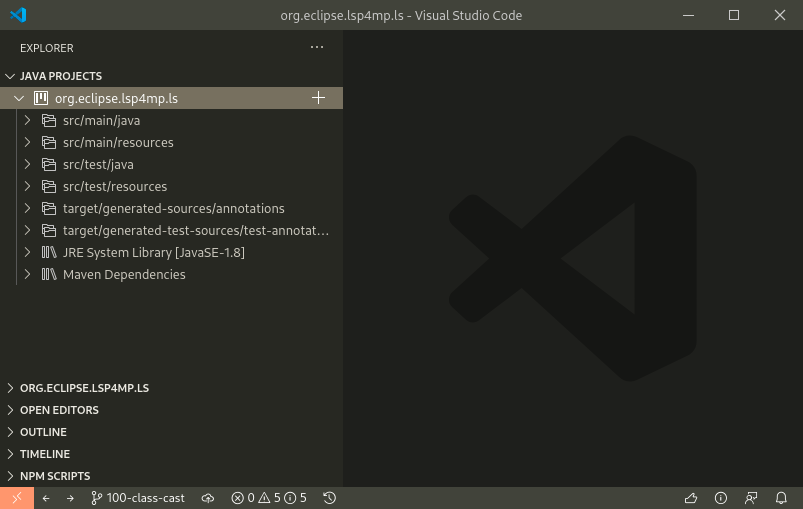Go back using the left arrow in status bar
The image size is (803, 509).
click(x=46, y=498)
